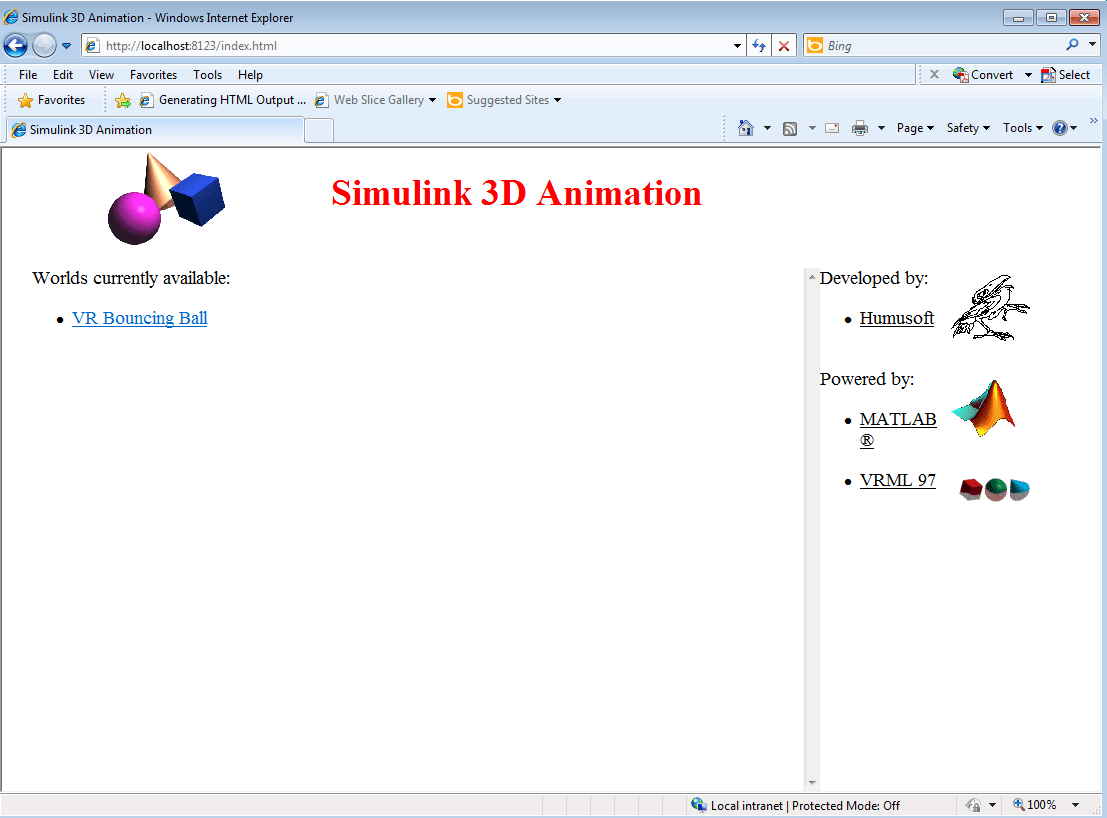Click the Convert toolbar button

(983, 75)
